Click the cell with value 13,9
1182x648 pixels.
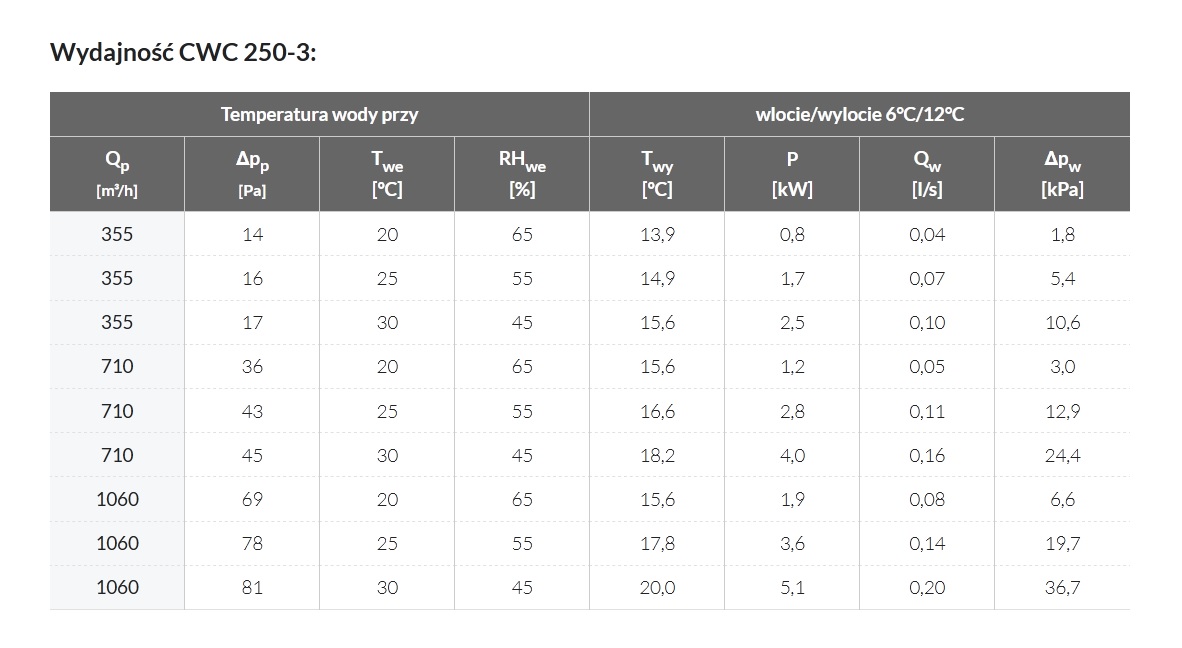657,235
